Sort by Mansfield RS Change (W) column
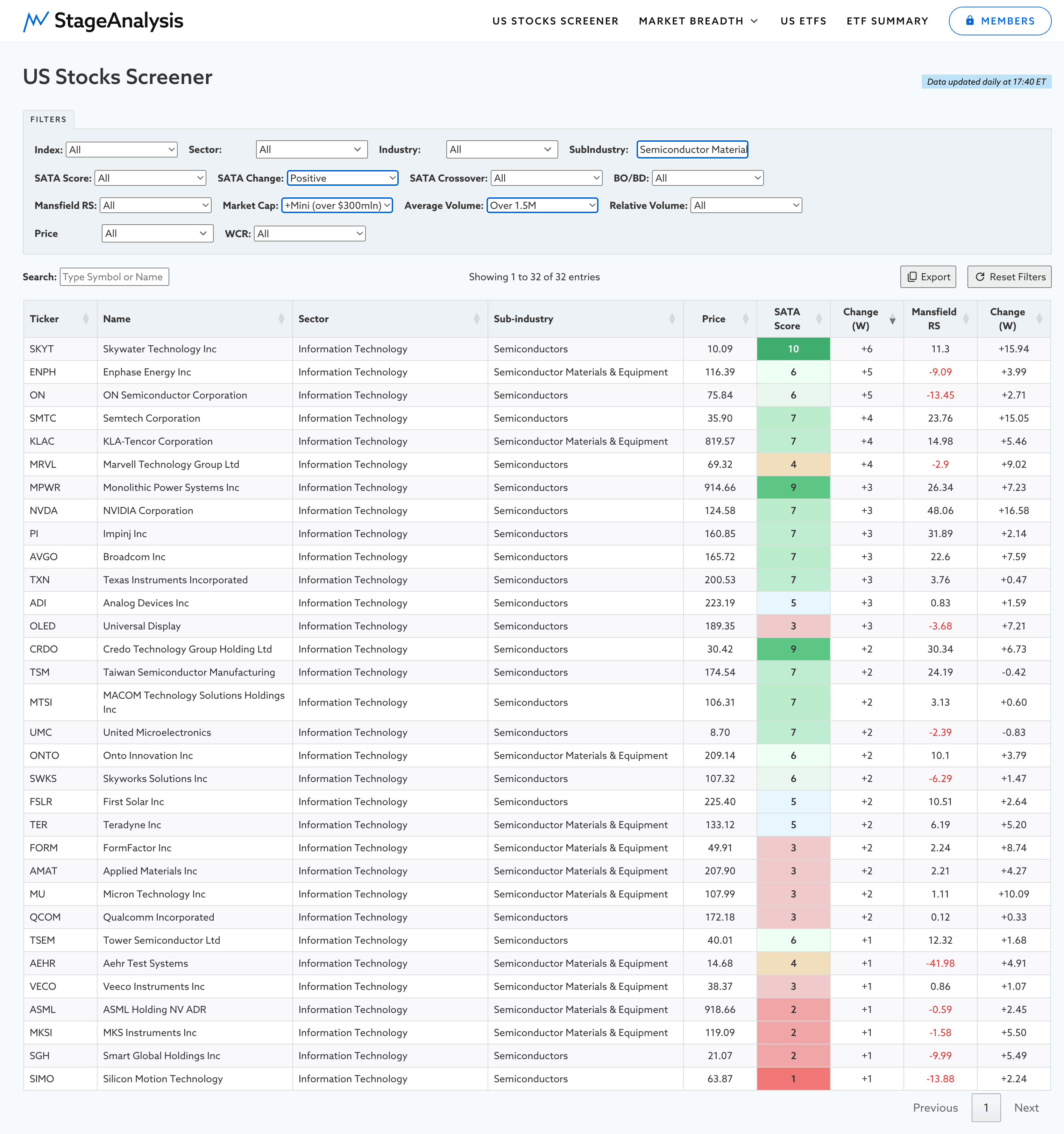The image size is (1064, 1134). [x=1014, y=319]
